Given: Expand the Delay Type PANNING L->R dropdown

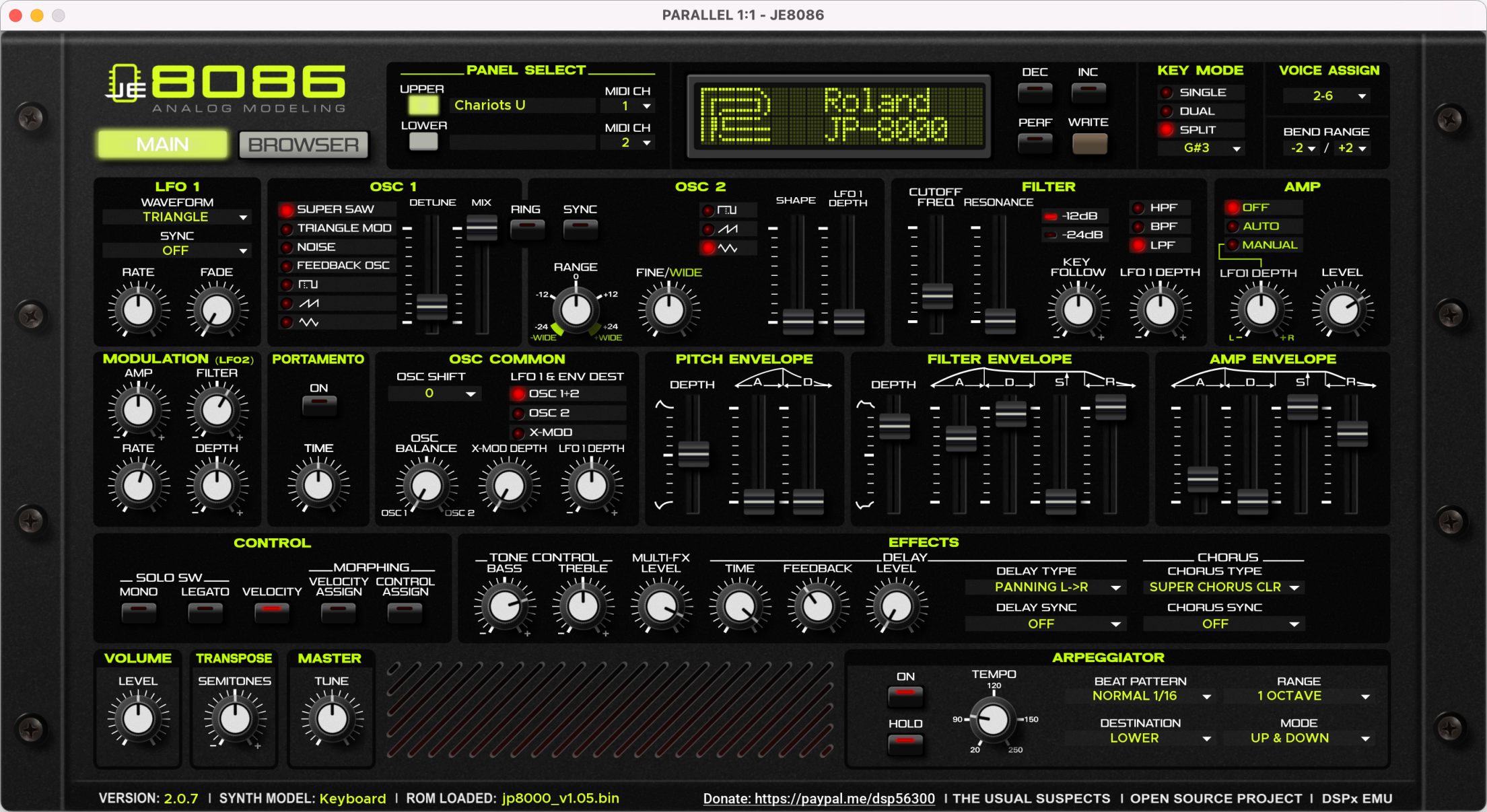Looking at the screenshot, I should pyautogui.click(x=1043, y=587).
